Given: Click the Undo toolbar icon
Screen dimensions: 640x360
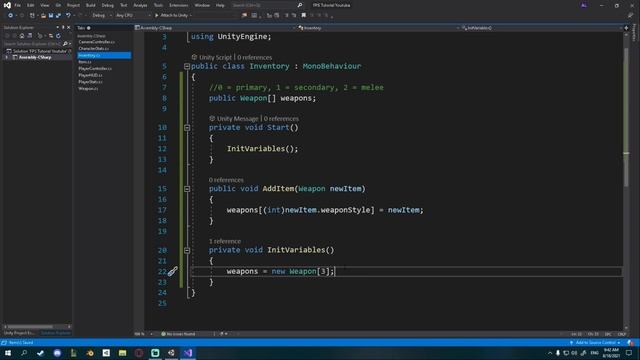Looking at the screenshot, I should tap(68, 16).
